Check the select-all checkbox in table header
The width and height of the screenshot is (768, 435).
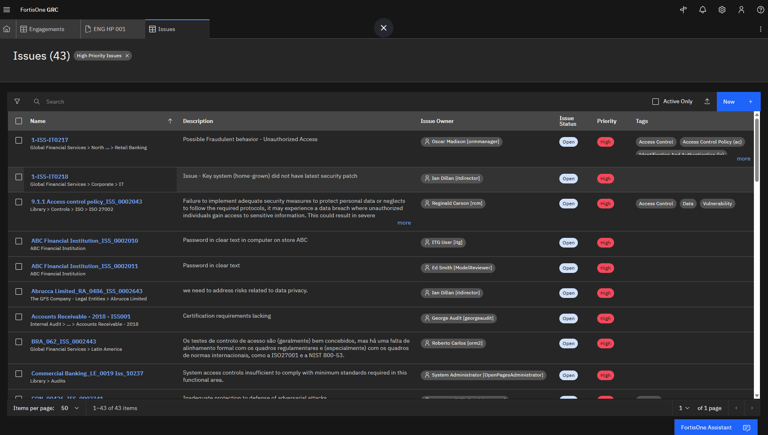(18, 121)
